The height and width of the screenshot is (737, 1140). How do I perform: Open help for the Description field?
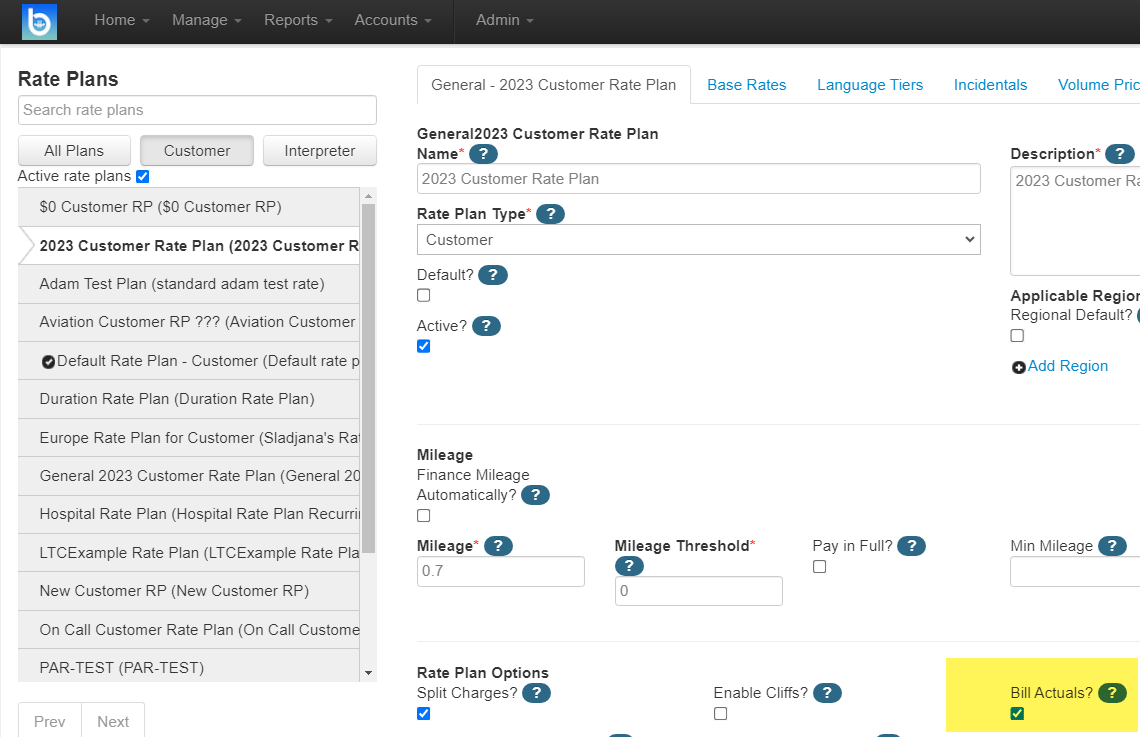click(x=1119, y=153)
